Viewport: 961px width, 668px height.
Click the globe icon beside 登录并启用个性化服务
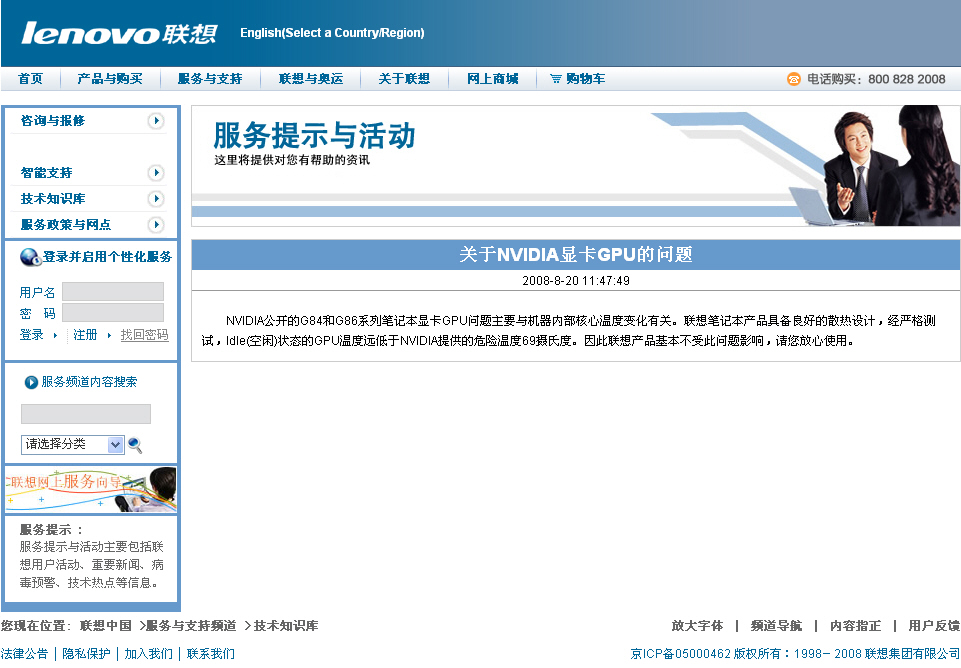click(30, 257)
